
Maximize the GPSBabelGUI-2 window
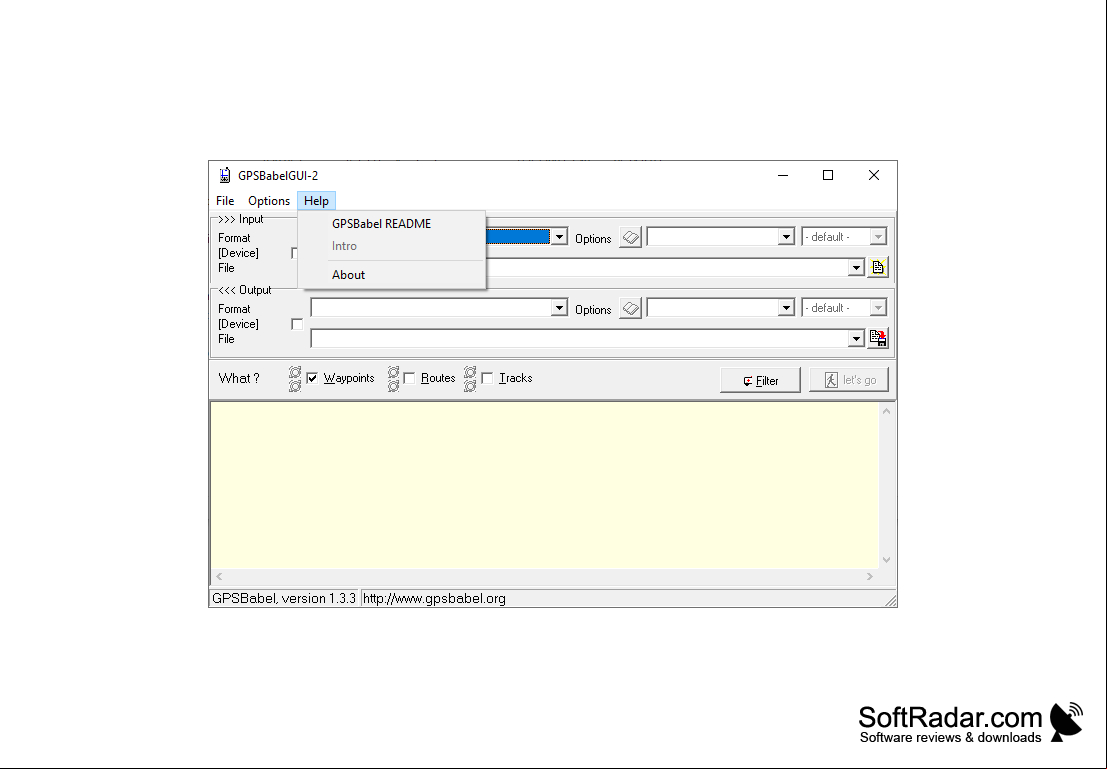[828, 175]
